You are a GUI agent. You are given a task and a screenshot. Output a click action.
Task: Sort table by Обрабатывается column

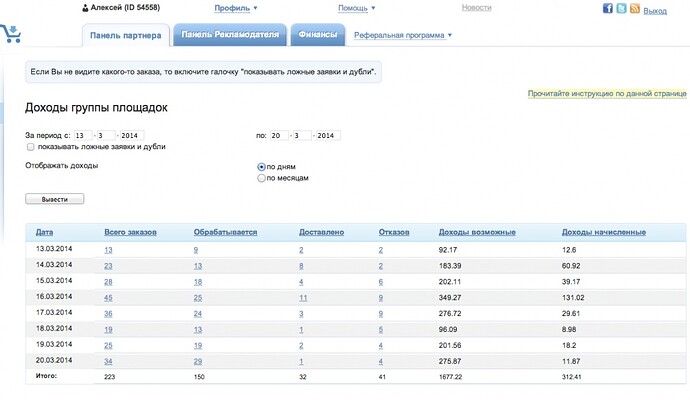coord(225,232)
